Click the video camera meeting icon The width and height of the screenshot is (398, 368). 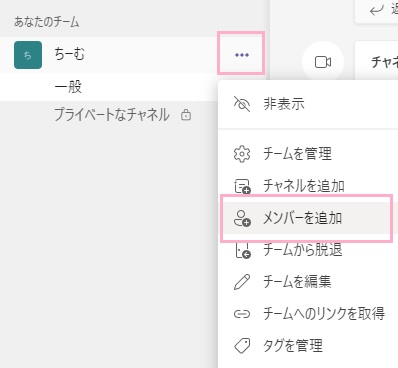(323, 62)
